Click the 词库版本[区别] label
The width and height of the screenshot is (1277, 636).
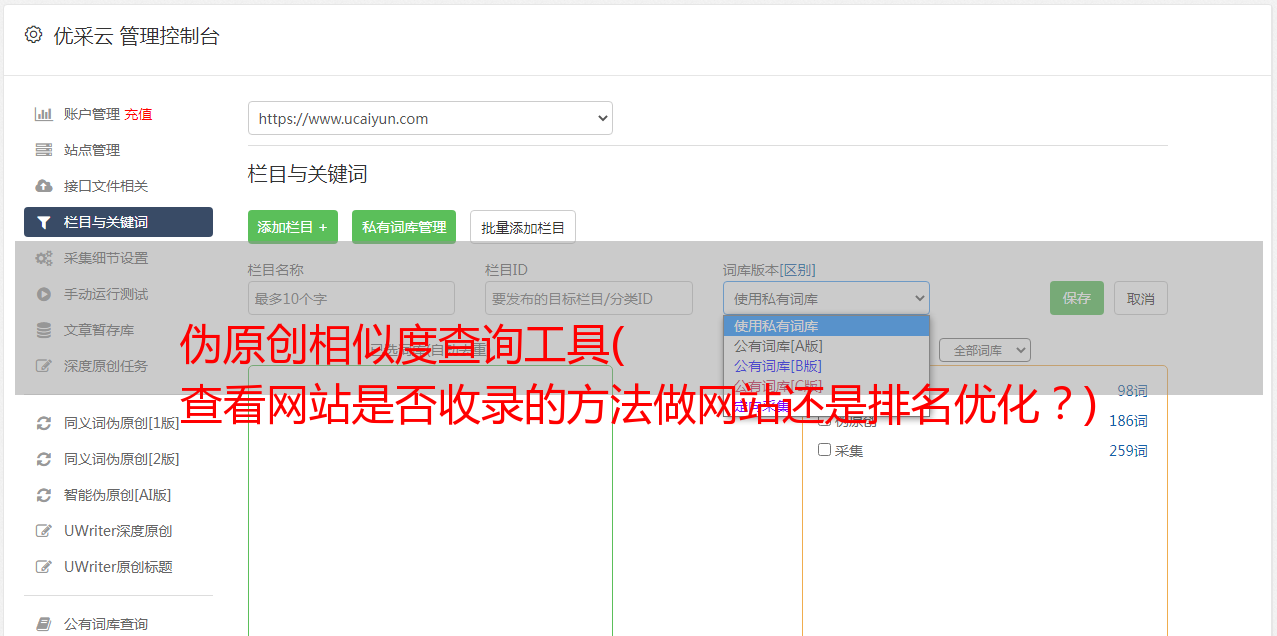pos(769,270)
